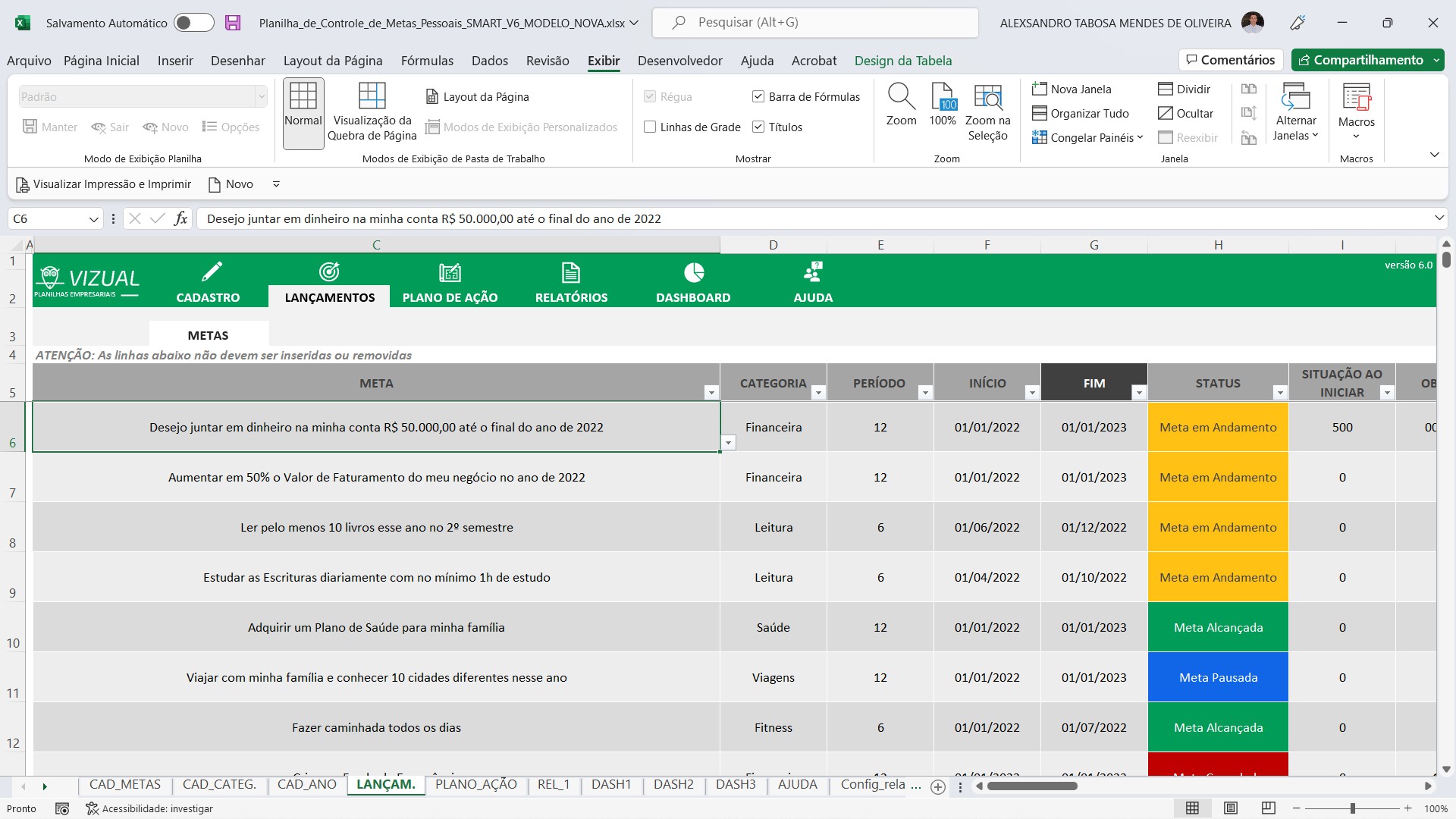Viewport: 1456px width, 819px height.
Task: Enable Linhas de Grade checkbox
Action: 650,127
